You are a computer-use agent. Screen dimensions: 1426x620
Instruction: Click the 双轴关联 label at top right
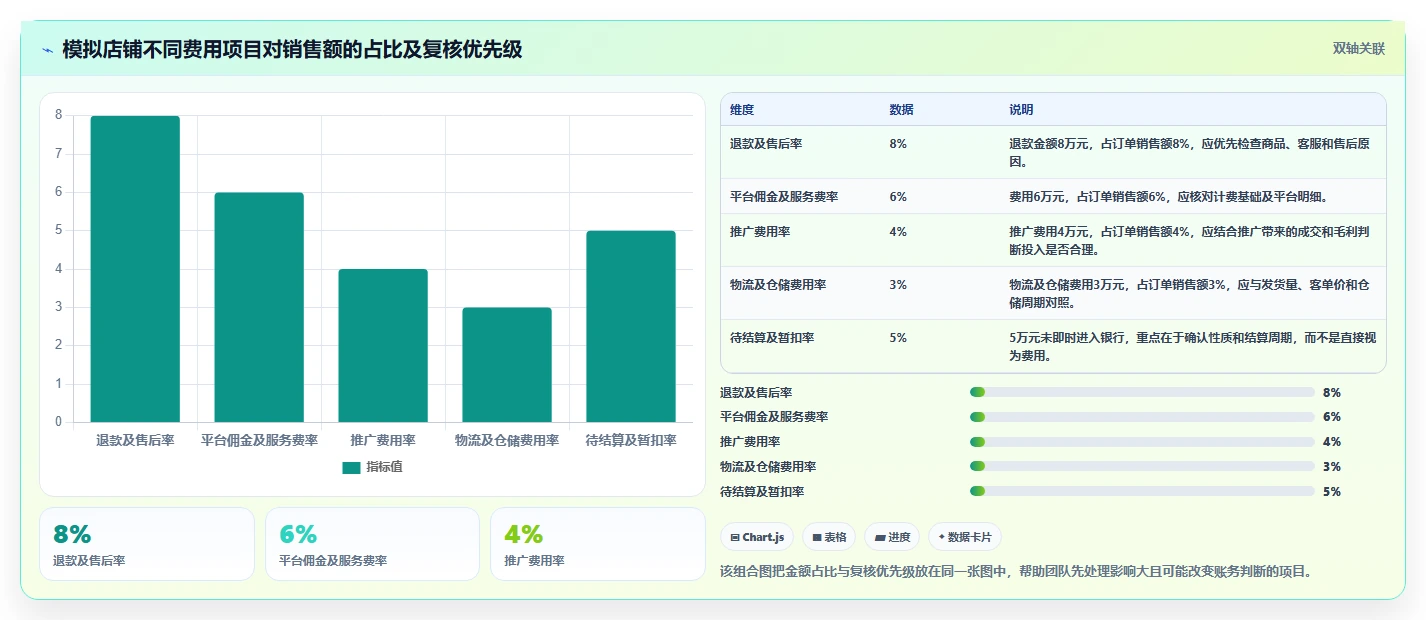[x=1359, y=48]
